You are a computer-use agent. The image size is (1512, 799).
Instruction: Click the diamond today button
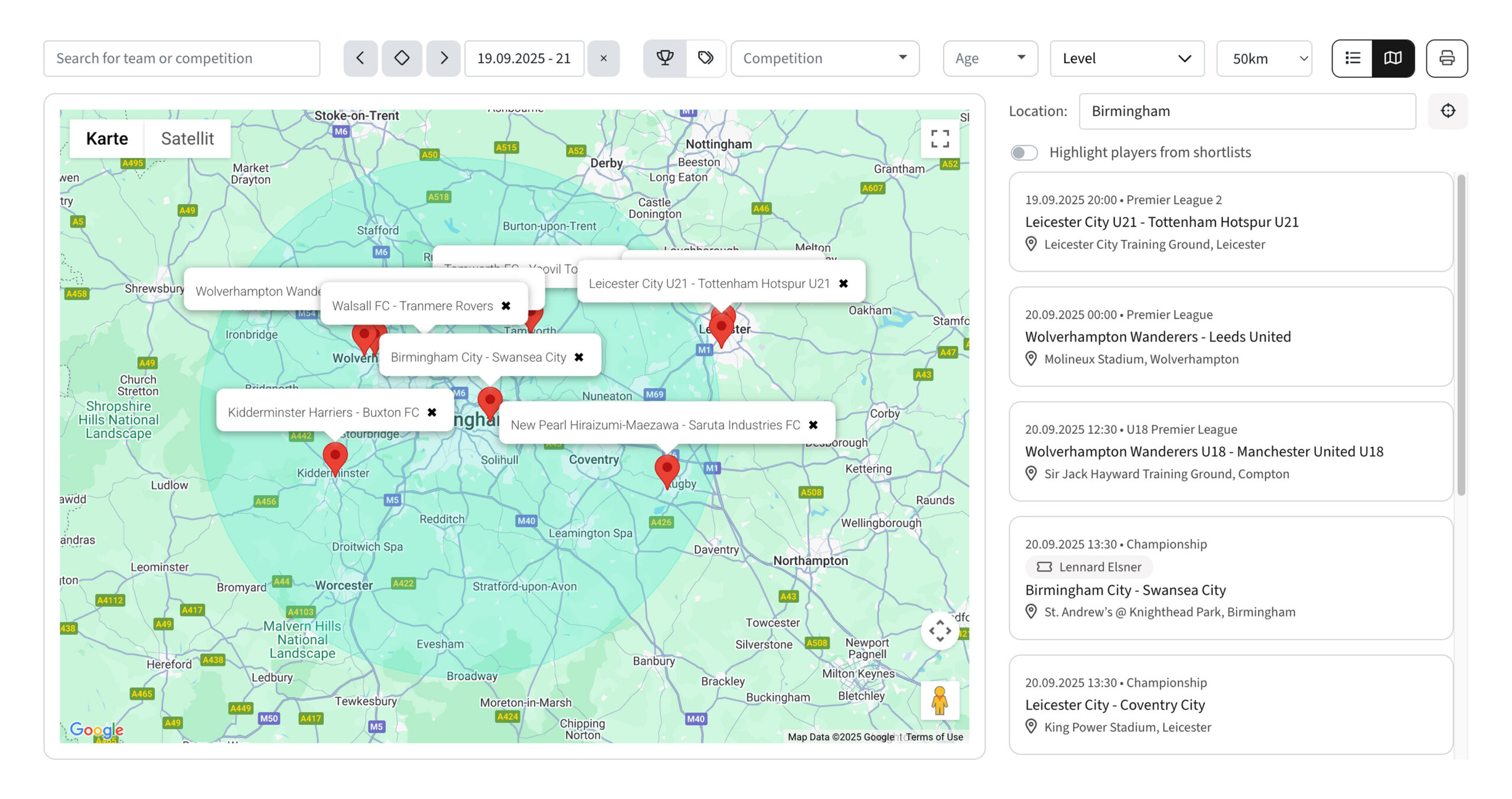point(402,58)
